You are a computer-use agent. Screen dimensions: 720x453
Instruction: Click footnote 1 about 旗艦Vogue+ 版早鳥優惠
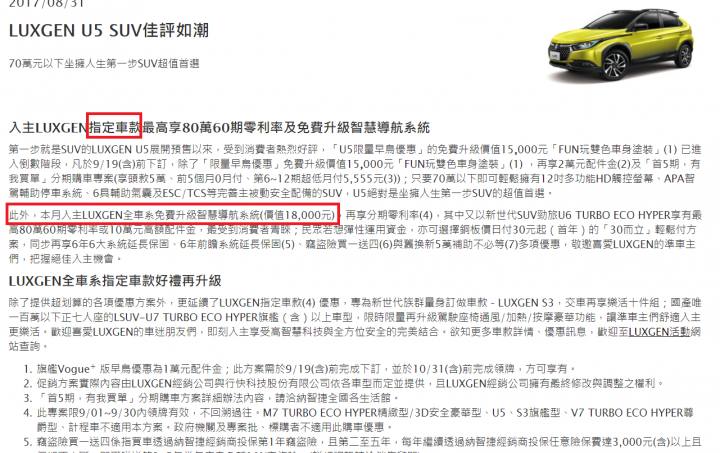[x=306, y=369]
